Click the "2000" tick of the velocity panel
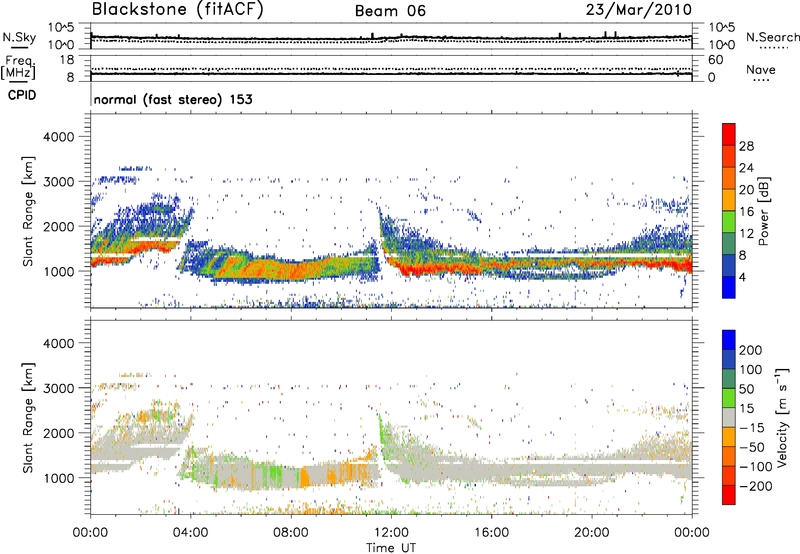Screen dimensions: 800x554 point(58,433)
